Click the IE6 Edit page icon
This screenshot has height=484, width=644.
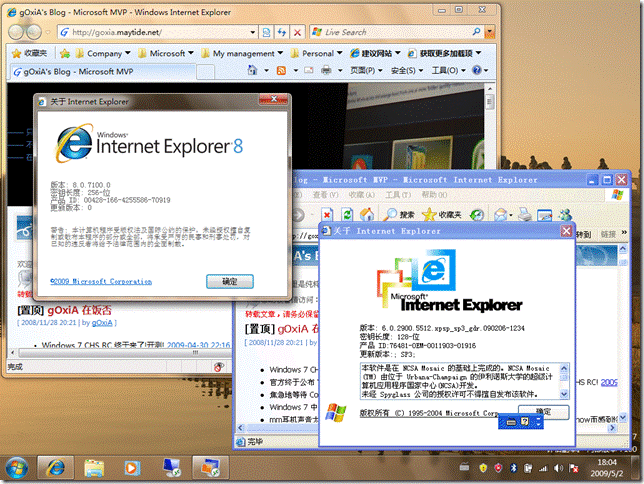coord(545,214)
